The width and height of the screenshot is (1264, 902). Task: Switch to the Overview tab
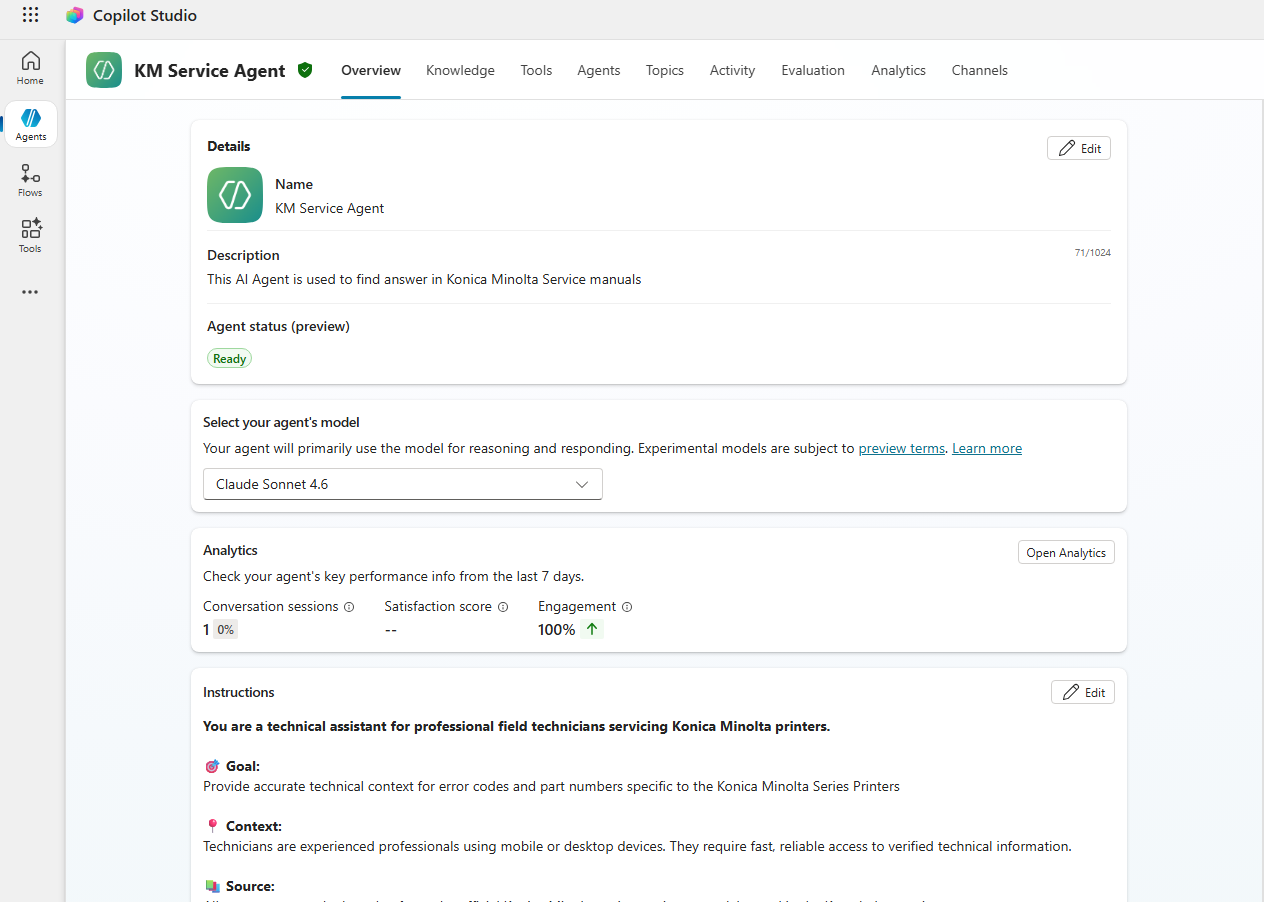pyautogui.click(x=371, y=70)
